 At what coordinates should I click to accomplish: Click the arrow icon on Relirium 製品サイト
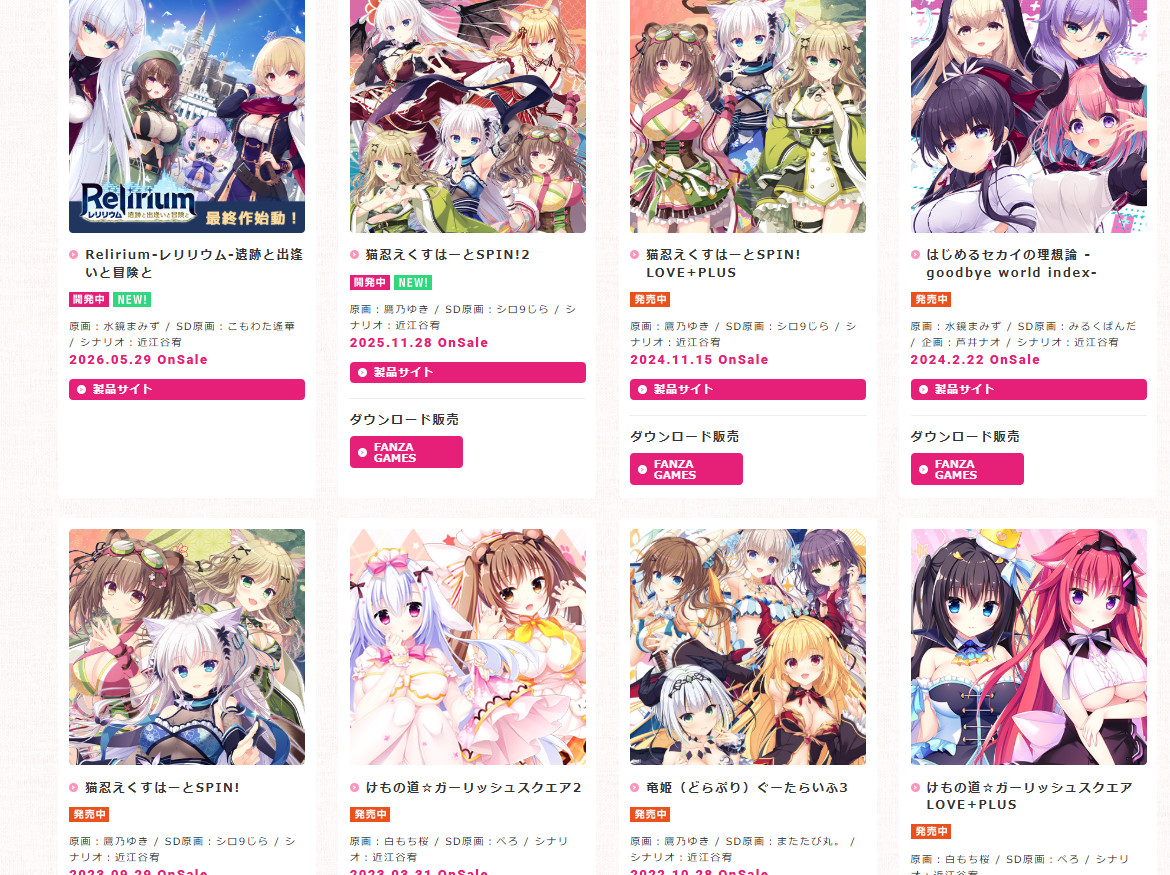[x=81, y=389]
